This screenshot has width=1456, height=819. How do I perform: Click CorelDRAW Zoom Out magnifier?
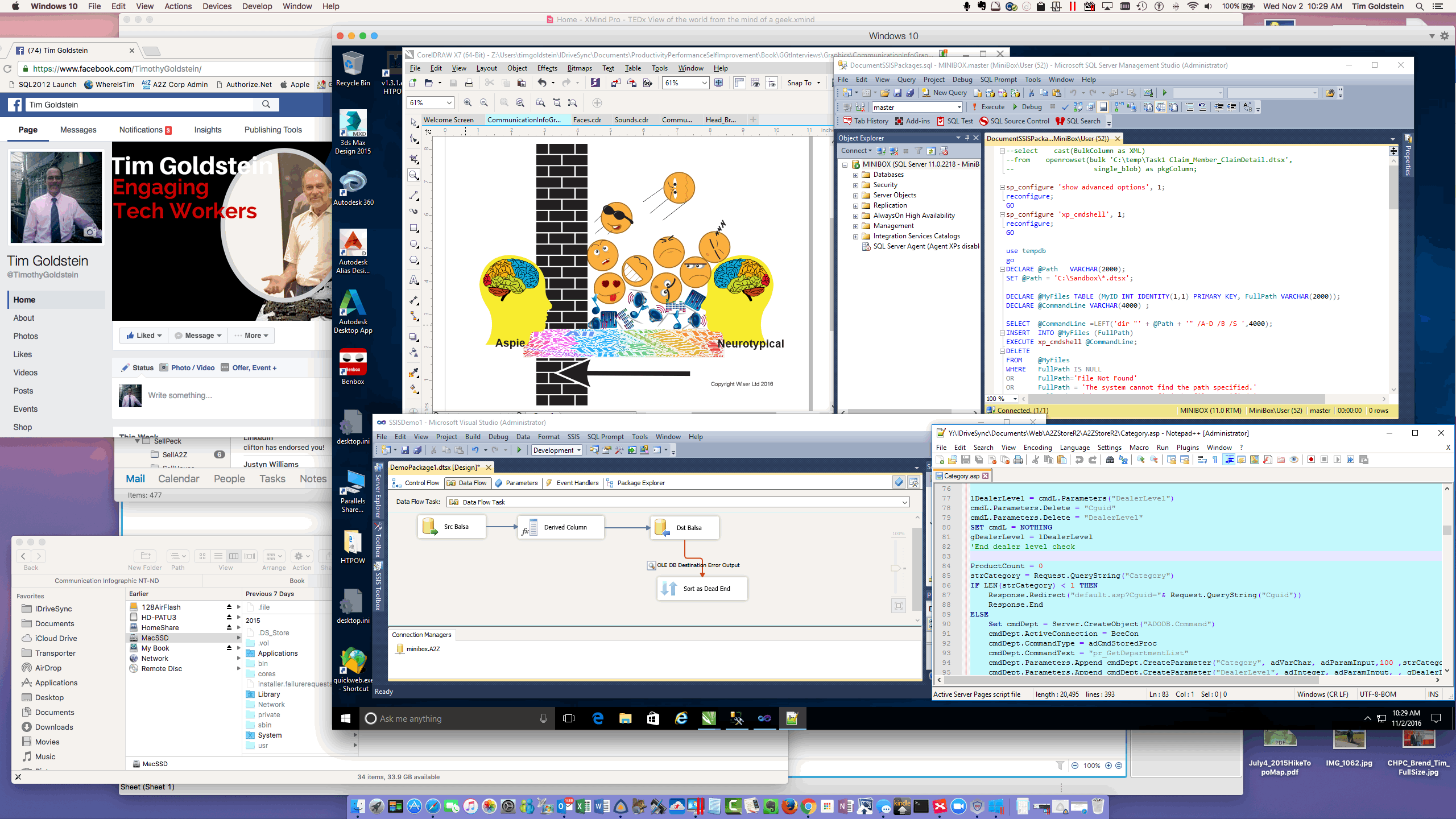point(484,103)
